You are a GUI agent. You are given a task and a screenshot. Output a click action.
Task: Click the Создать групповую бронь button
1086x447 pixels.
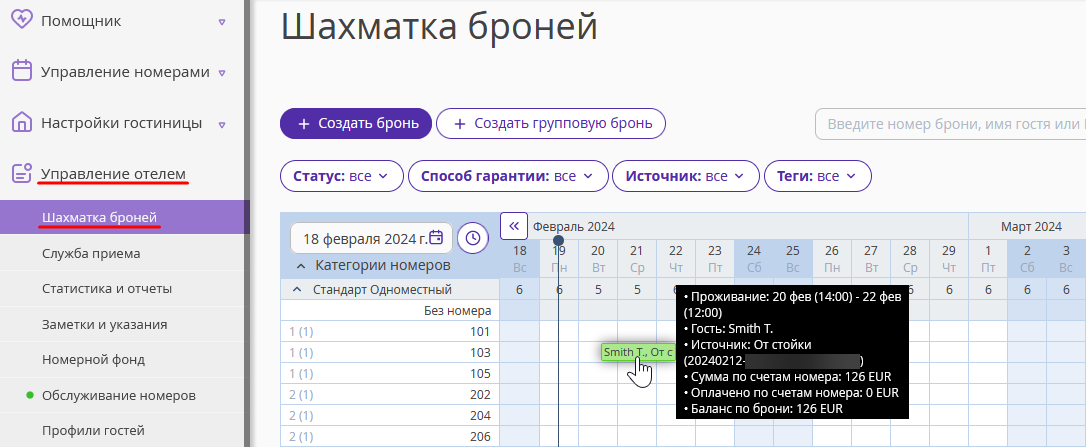[551, 123]
